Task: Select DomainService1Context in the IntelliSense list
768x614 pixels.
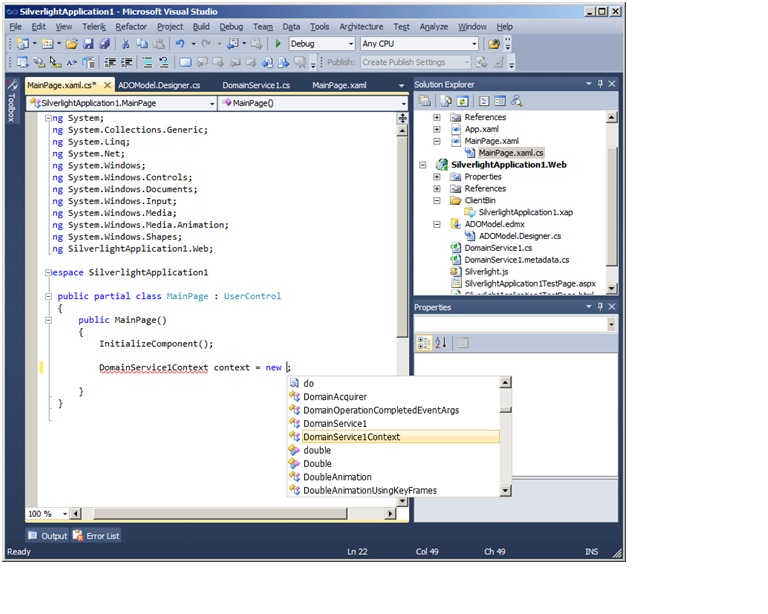Action: pos(351,437)
